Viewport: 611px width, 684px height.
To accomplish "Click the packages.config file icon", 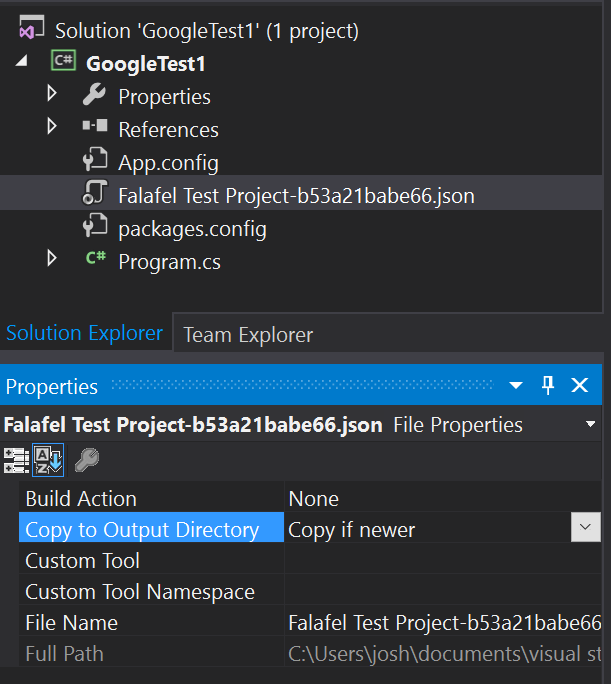I will (x=95, y=225).
